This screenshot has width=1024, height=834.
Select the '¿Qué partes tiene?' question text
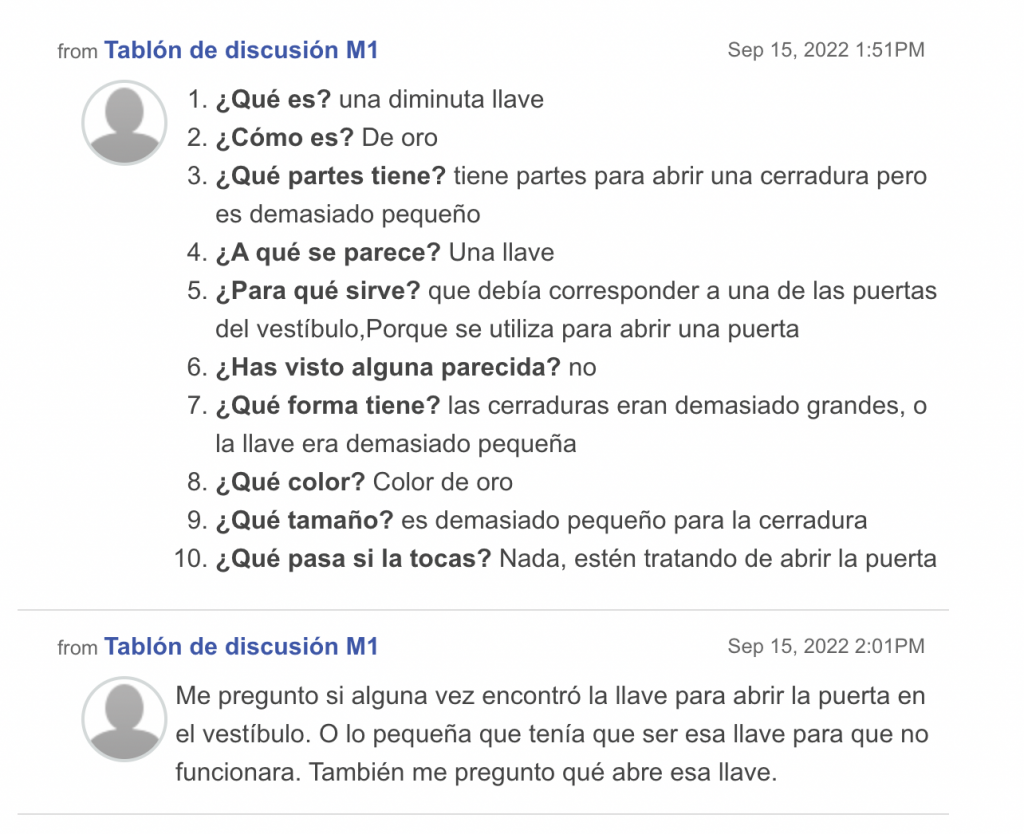click(330, 176)
